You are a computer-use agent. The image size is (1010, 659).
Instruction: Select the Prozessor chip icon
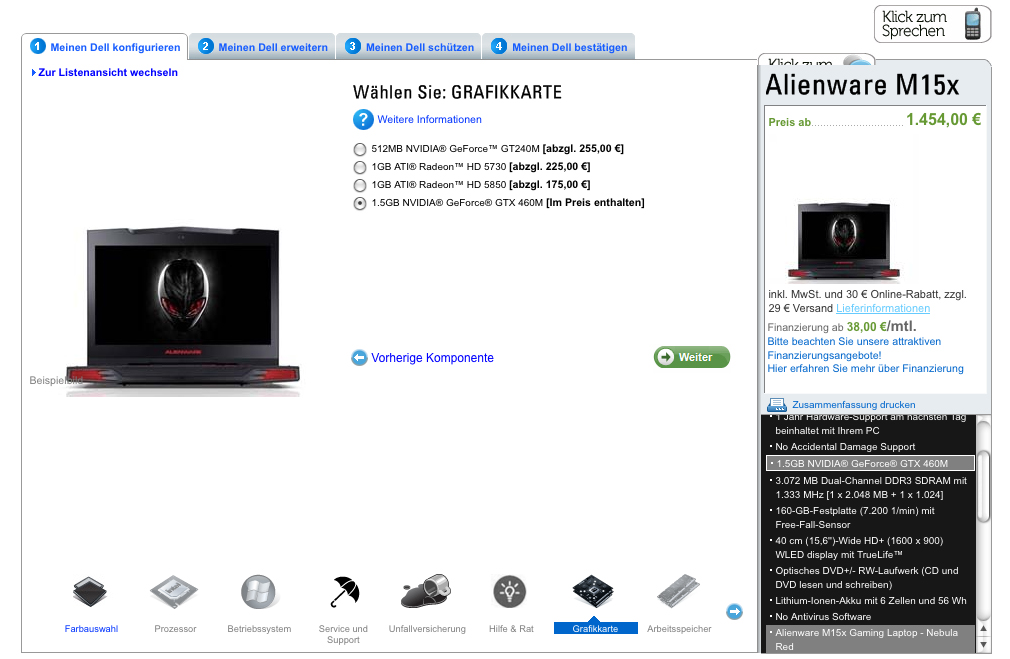pyautogui.click(x=174, y=592)
